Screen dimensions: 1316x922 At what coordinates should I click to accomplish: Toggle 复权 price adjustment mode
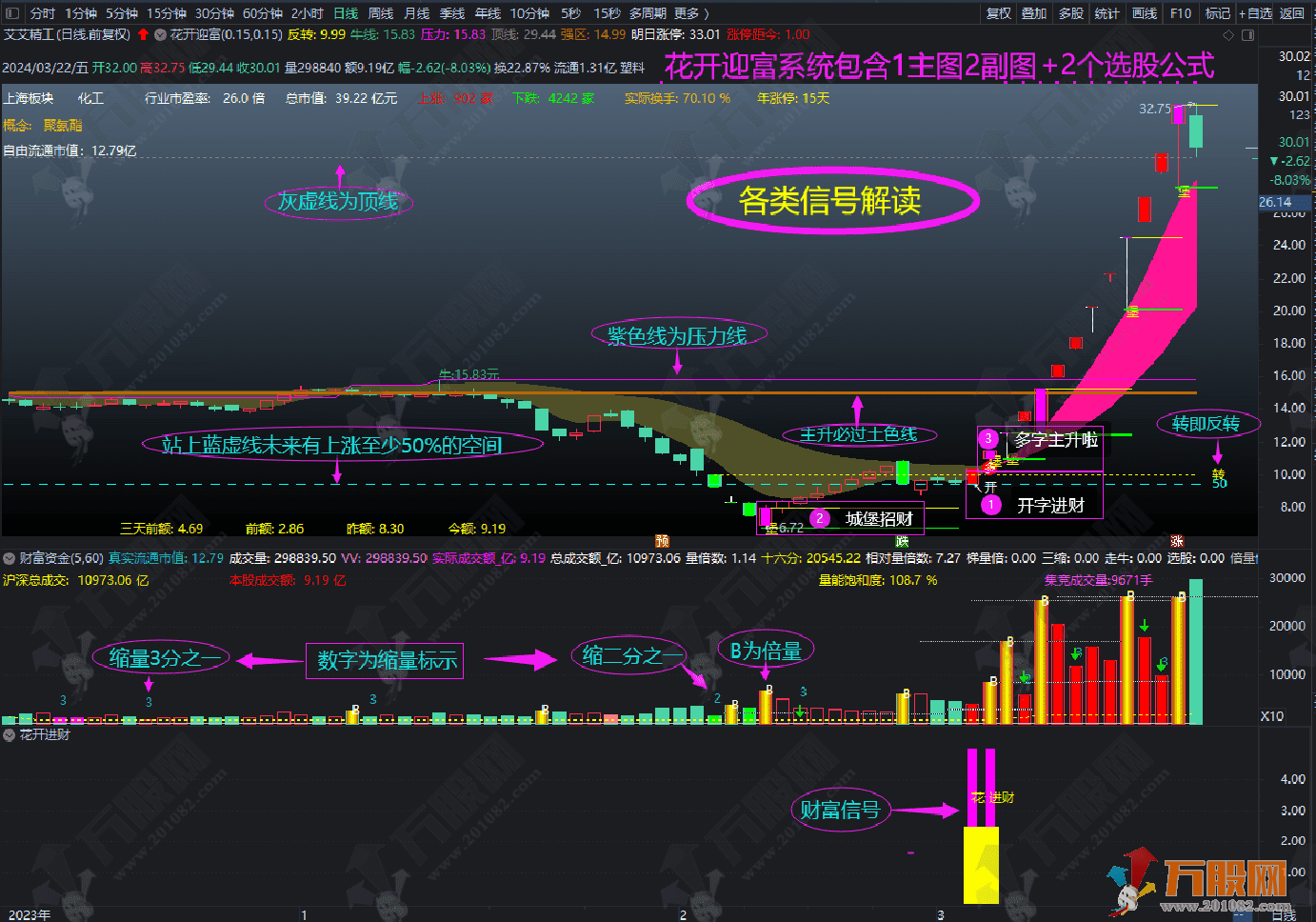point(997,13)
